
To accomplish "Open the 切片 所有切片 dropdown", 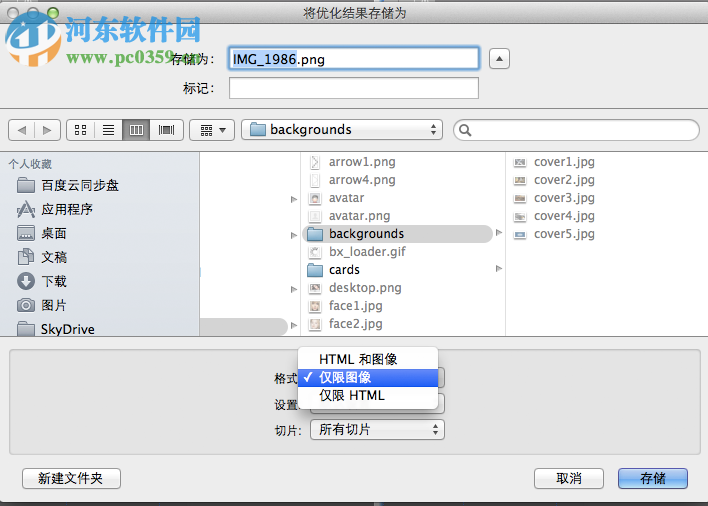I will click(x=377, y=430).
